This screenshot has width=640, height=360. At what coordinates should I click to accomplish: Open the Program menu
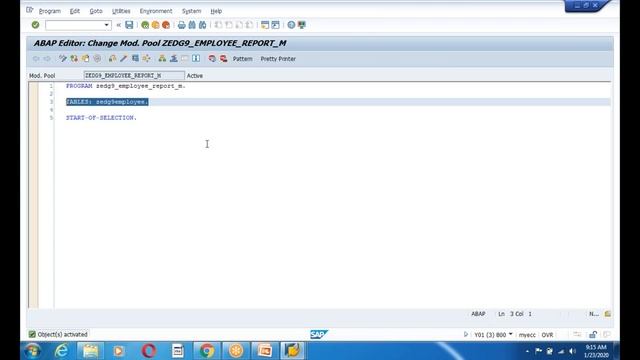click(x=49, y=11)
